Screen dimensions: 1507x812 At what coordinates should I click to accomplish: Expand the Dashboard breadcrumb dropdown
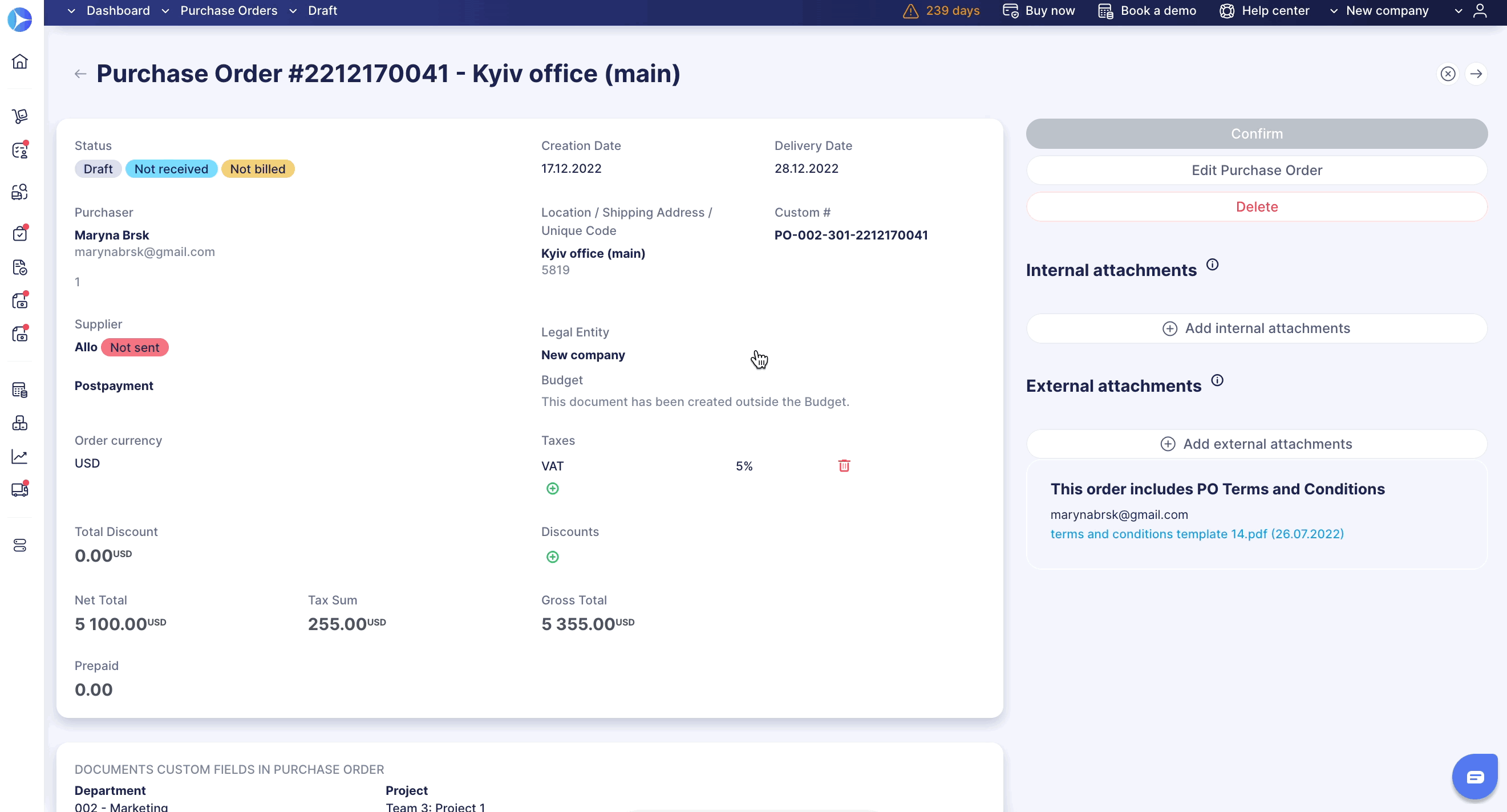click(x=71, y=11)
